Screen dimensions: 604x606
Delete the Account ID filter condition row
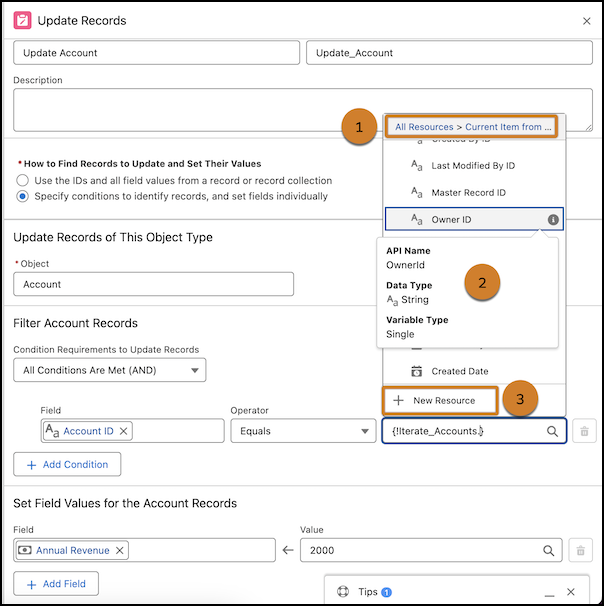pyautogui.click(x=585, y=431)
